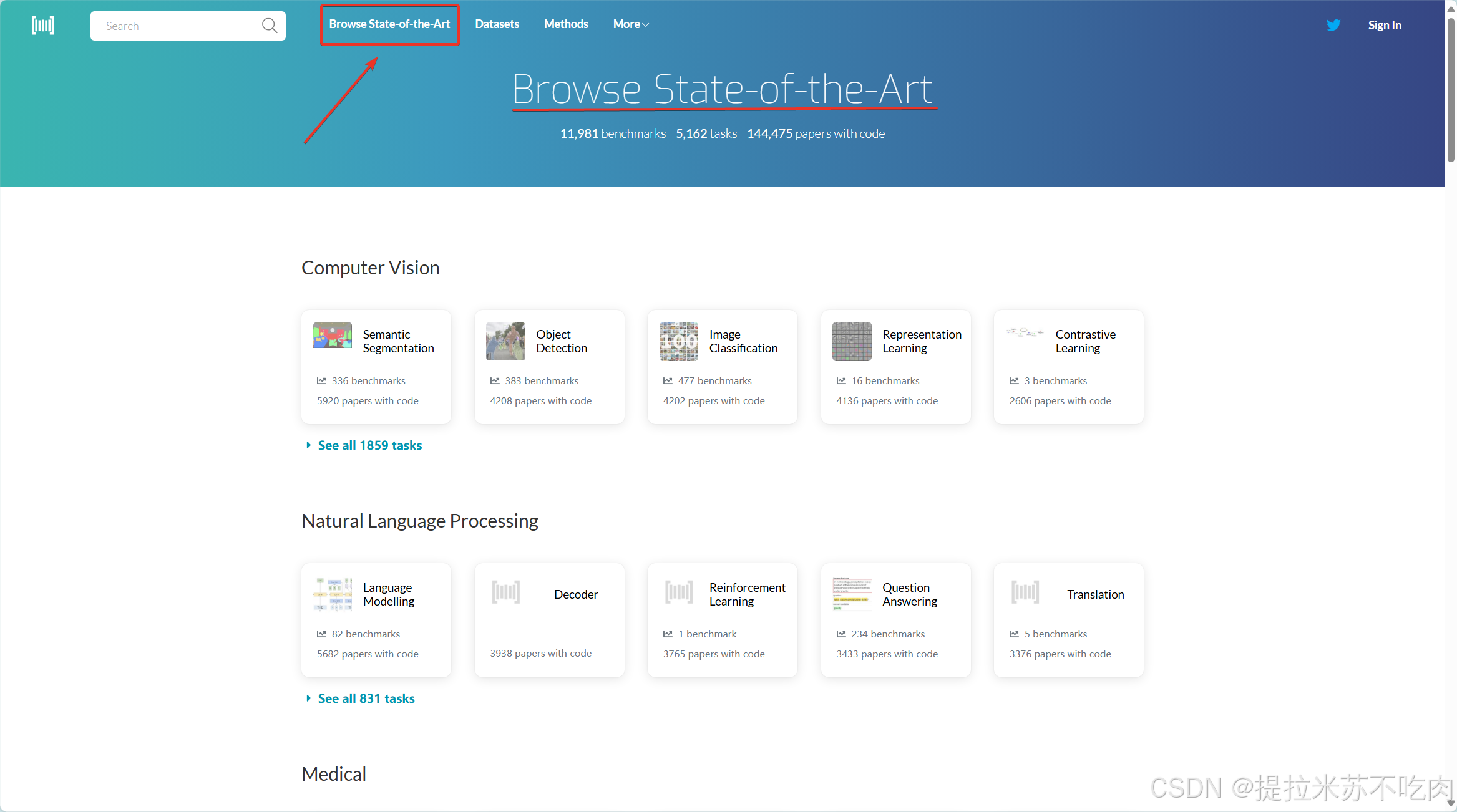Click the magnifier search icon

270,26
